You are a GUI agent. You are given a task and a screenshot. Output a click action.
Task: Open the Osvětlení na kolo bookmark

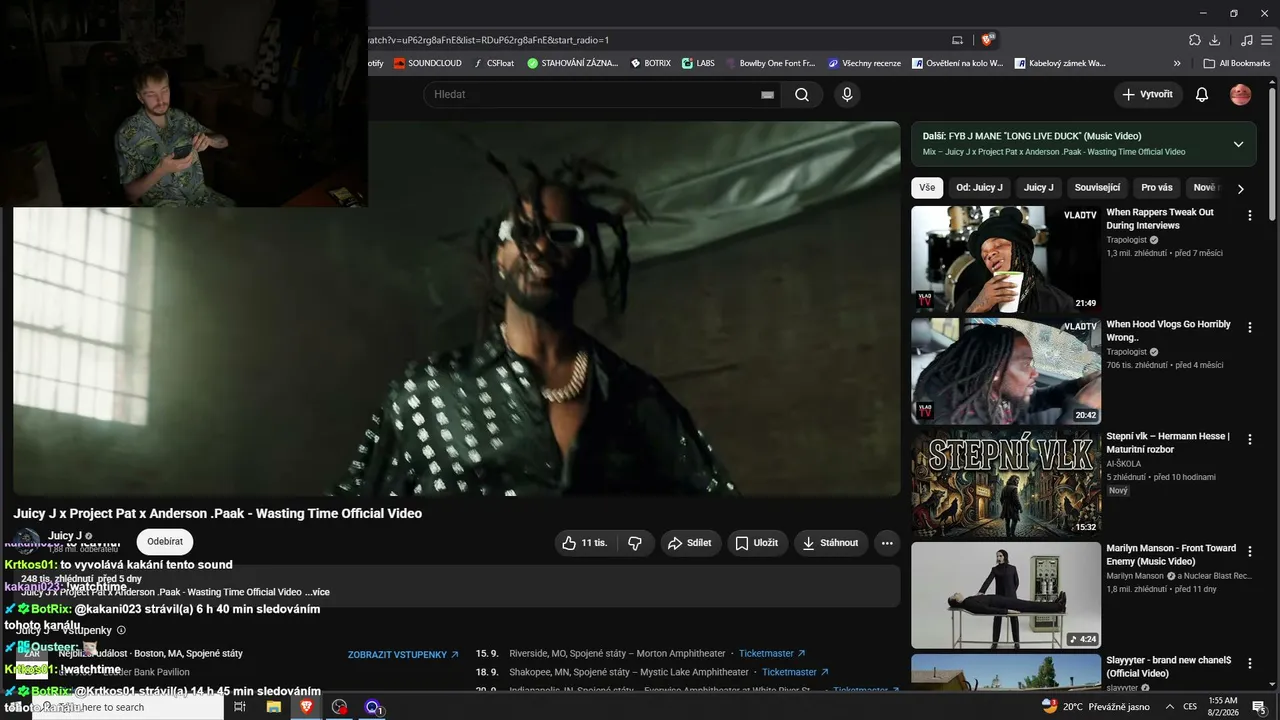coord(957,63)
